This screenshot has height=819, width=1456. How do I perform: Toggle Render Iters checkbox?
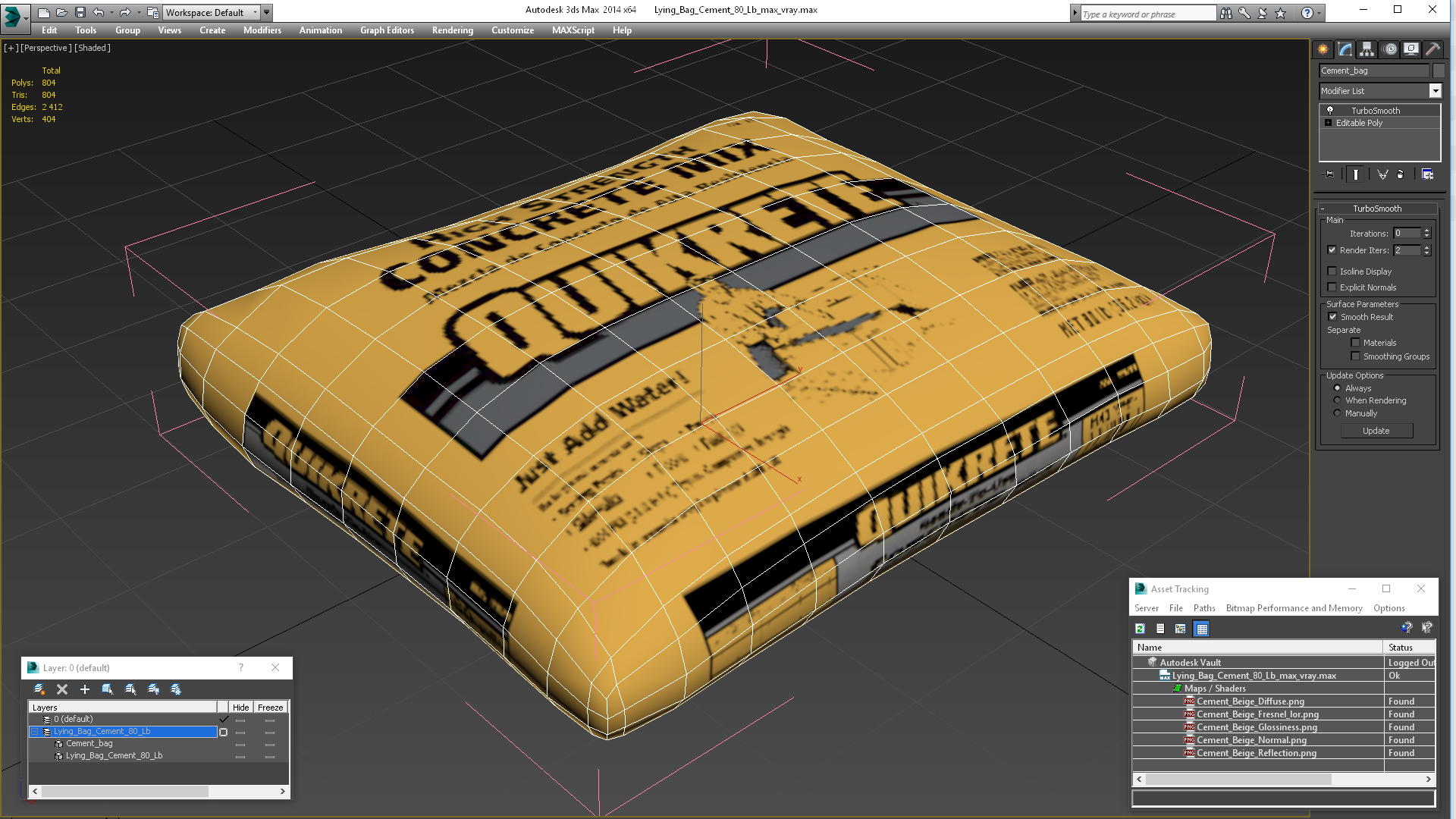pyautogui.click(x=1332, y=250)
